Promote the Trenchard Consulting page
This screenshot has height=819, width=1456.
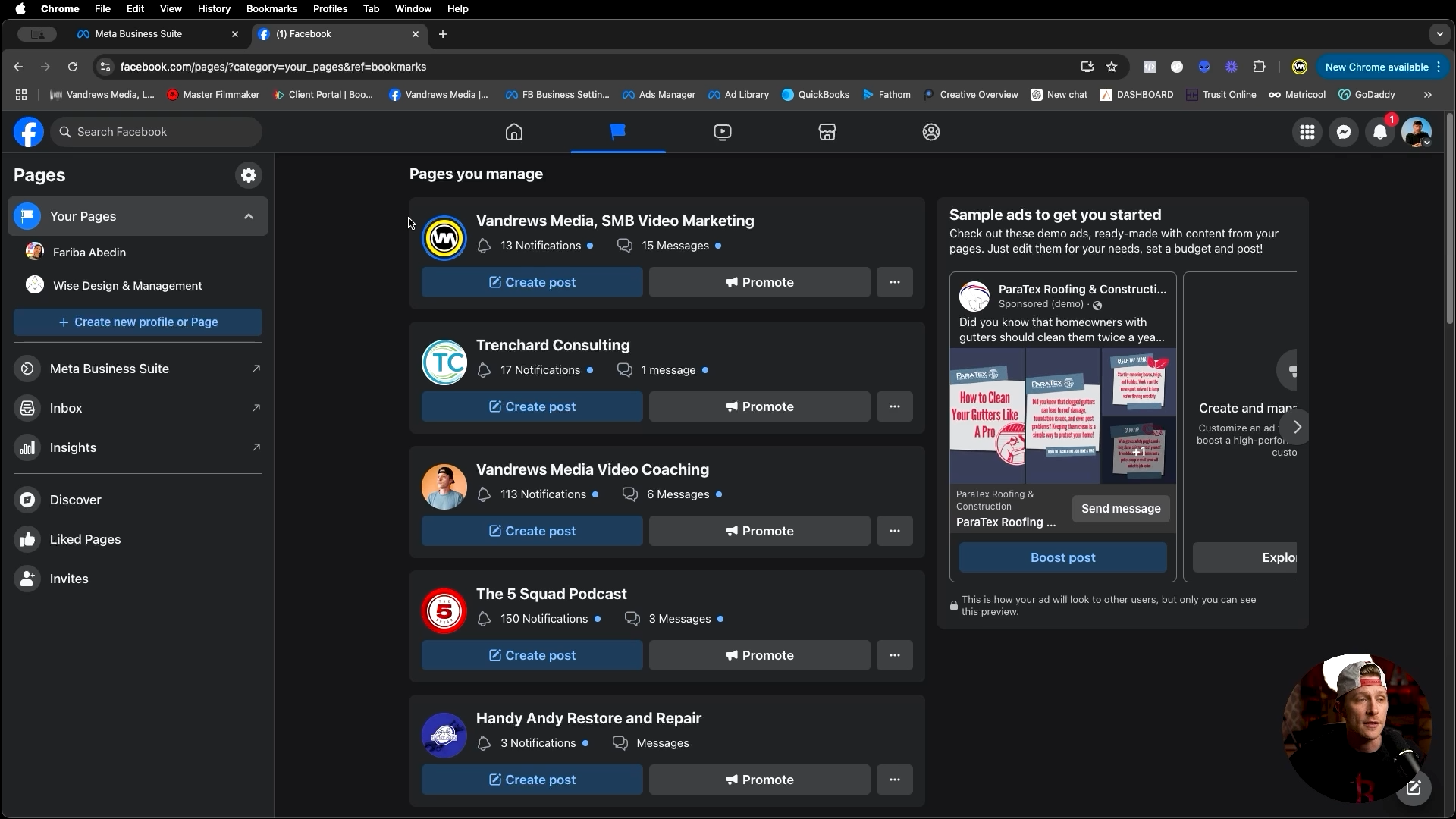[x=760, y=406]
